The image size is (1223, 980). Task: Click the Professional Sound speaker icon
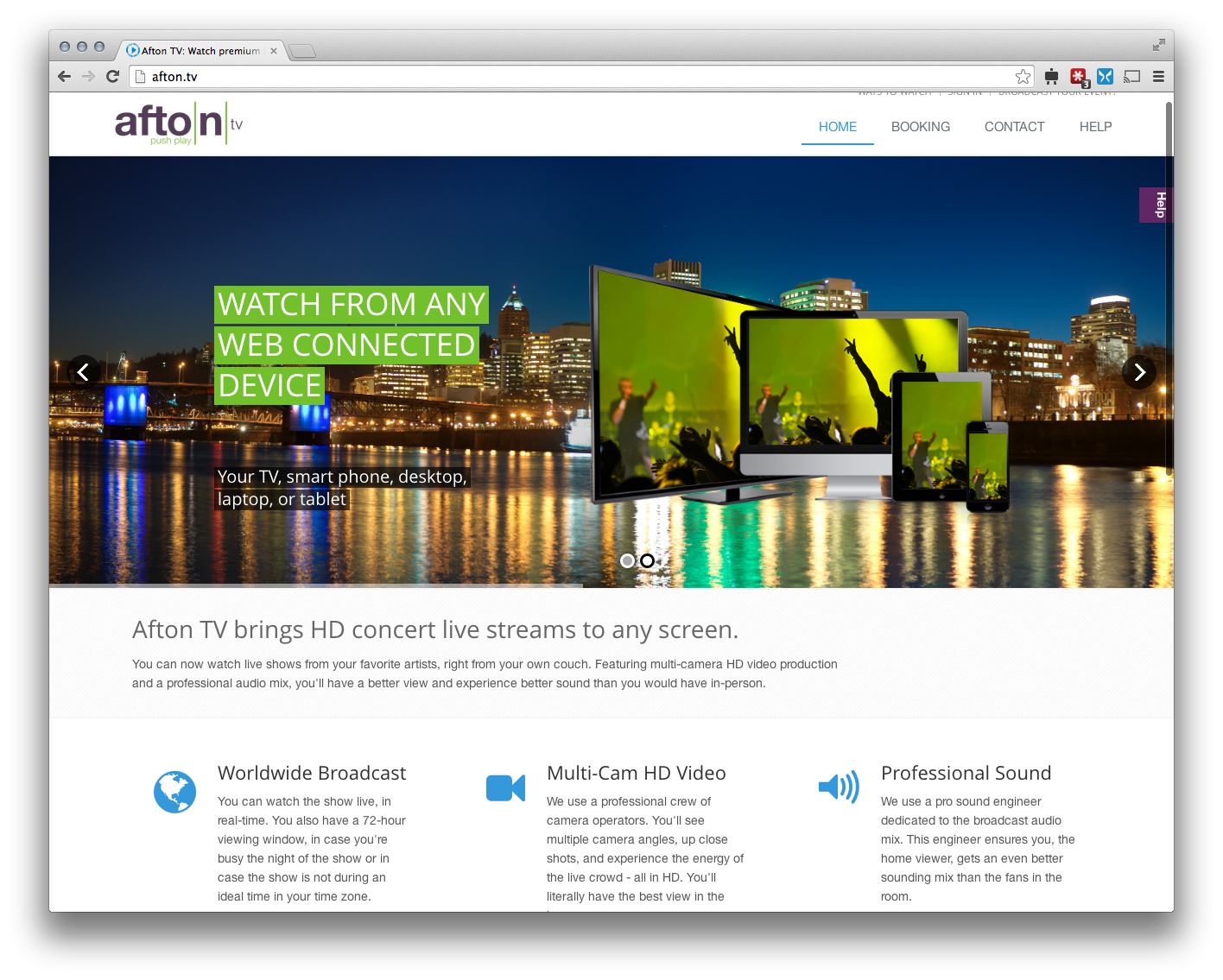point(838,787)
